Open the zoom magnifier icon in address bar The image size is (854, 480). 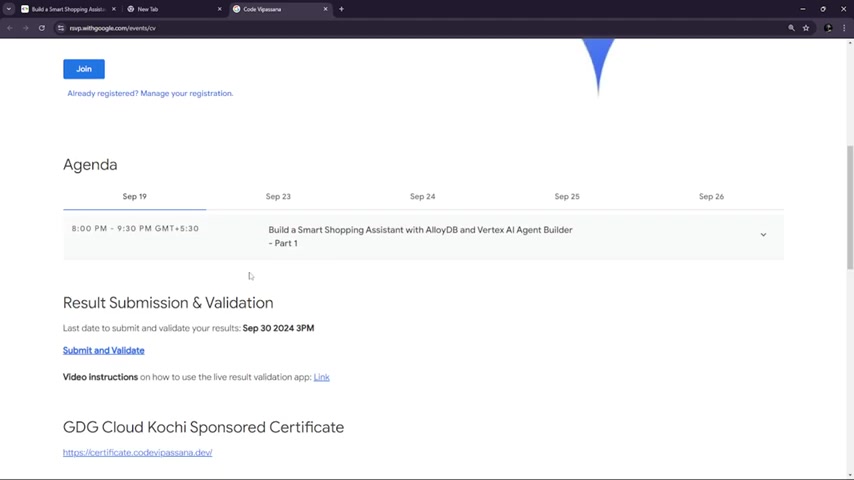click(791, 28)
